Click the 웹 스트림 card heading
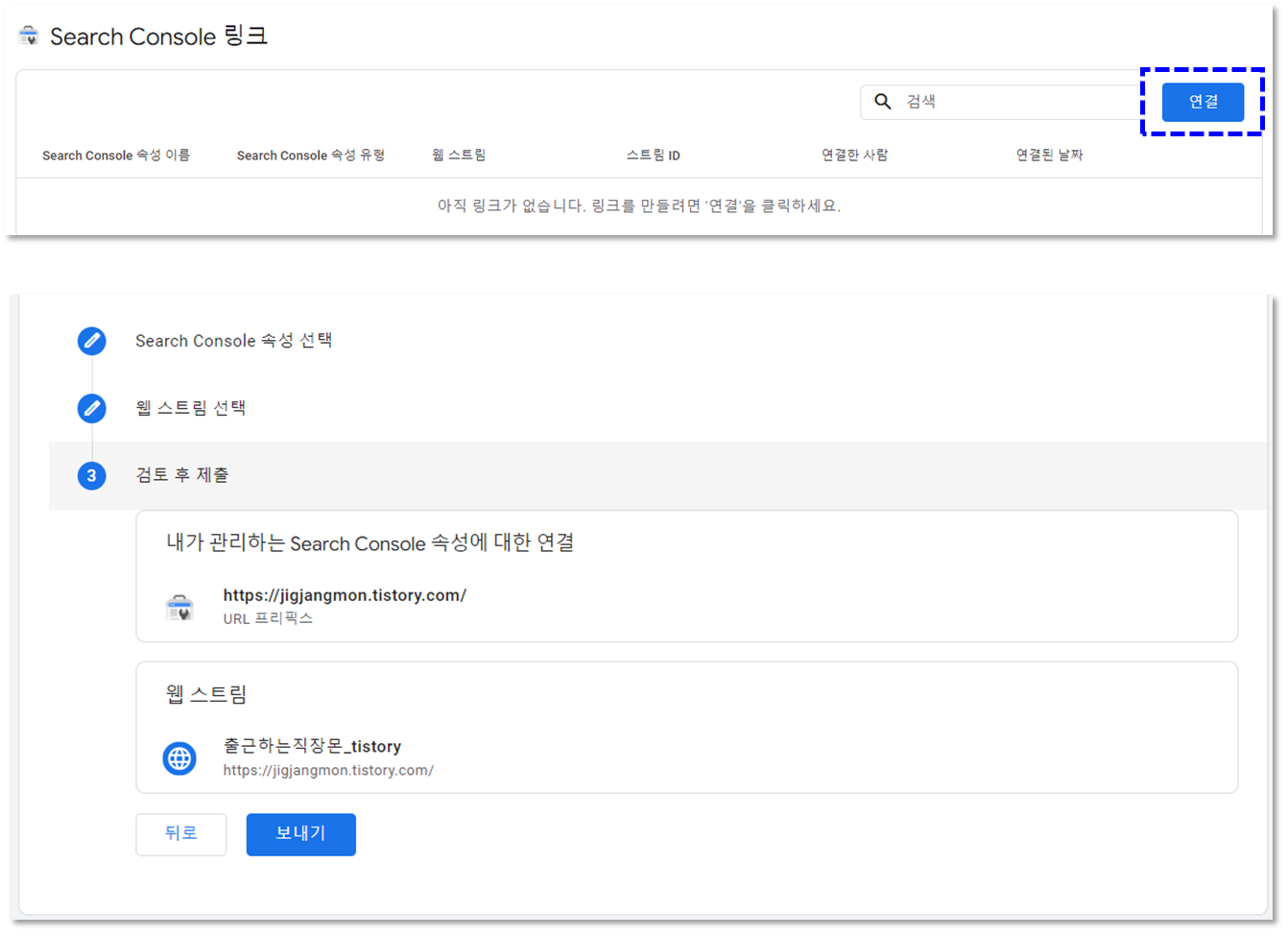 206,693
